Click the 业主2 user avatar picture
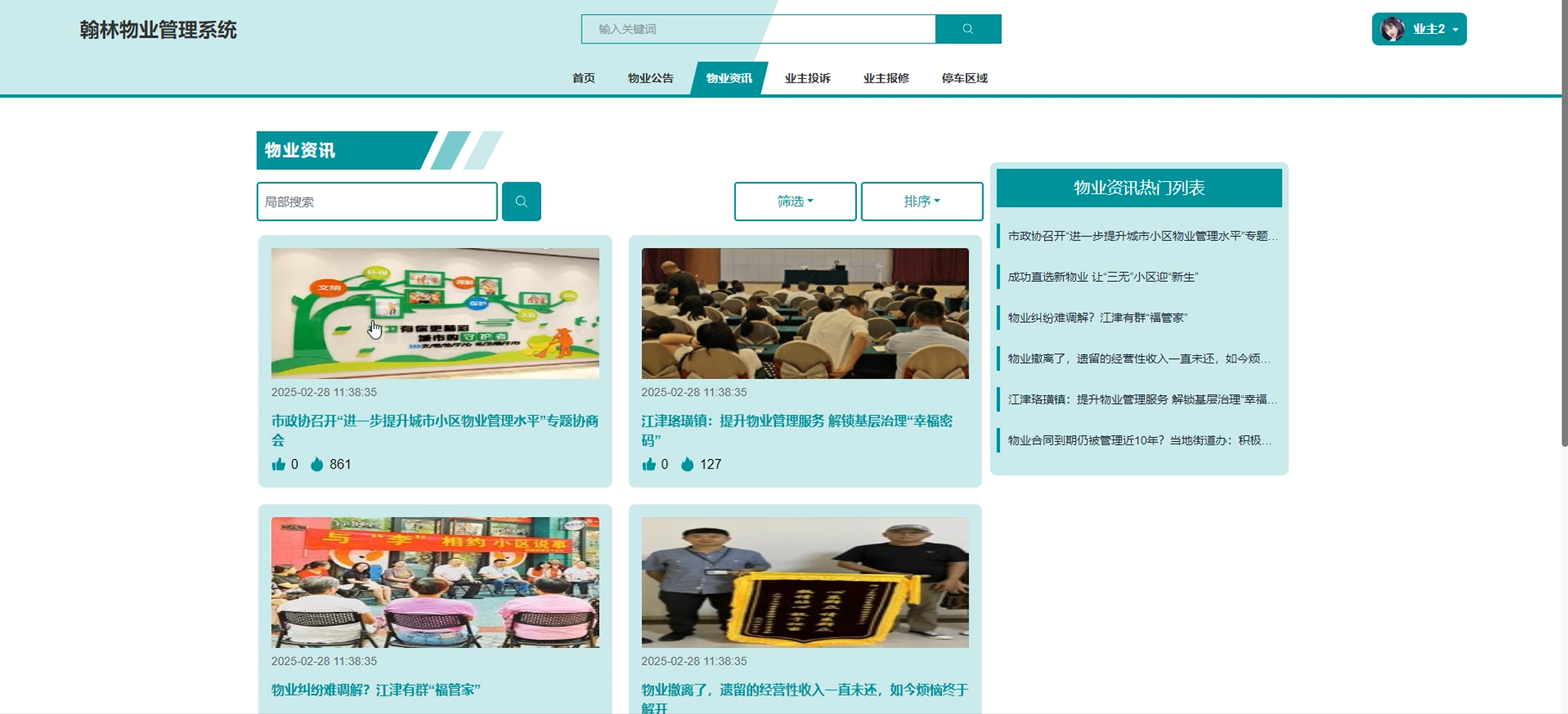This screenshot has width=1568, height=714. click(1391, 29)
